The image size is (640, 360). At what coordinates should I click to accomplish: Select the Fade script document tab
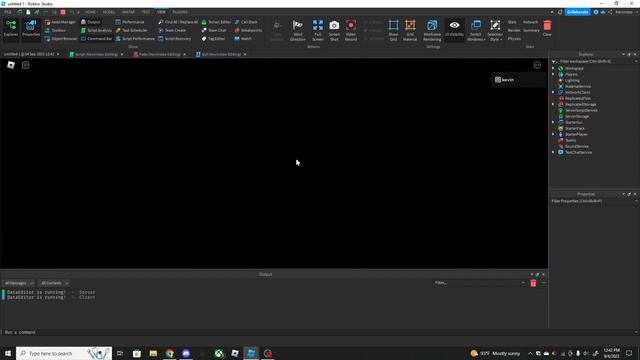coord(160,54)
